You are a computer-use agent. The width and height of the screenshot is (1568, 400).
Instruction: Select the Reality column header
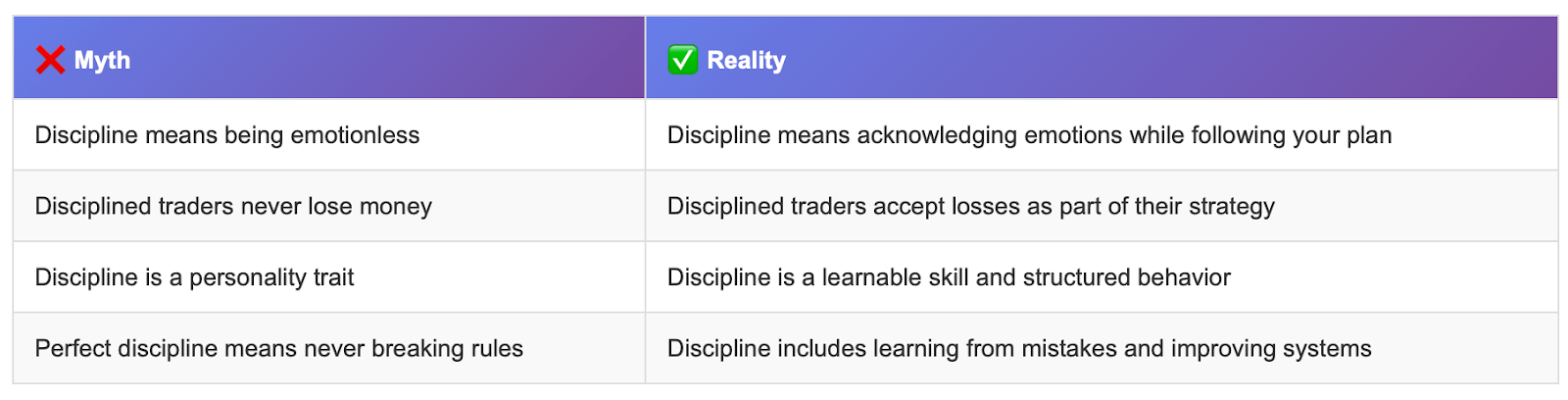1102,58
